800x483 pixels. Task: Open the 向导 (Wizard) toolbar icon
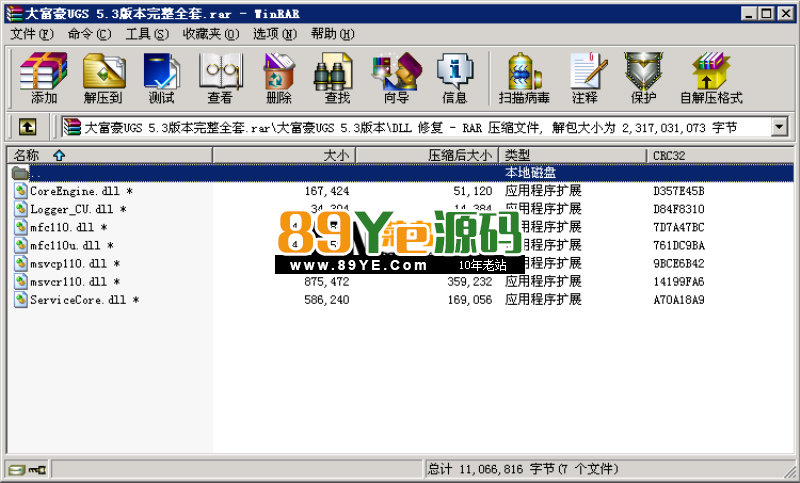pyautogui.click(x=397, y=71)
